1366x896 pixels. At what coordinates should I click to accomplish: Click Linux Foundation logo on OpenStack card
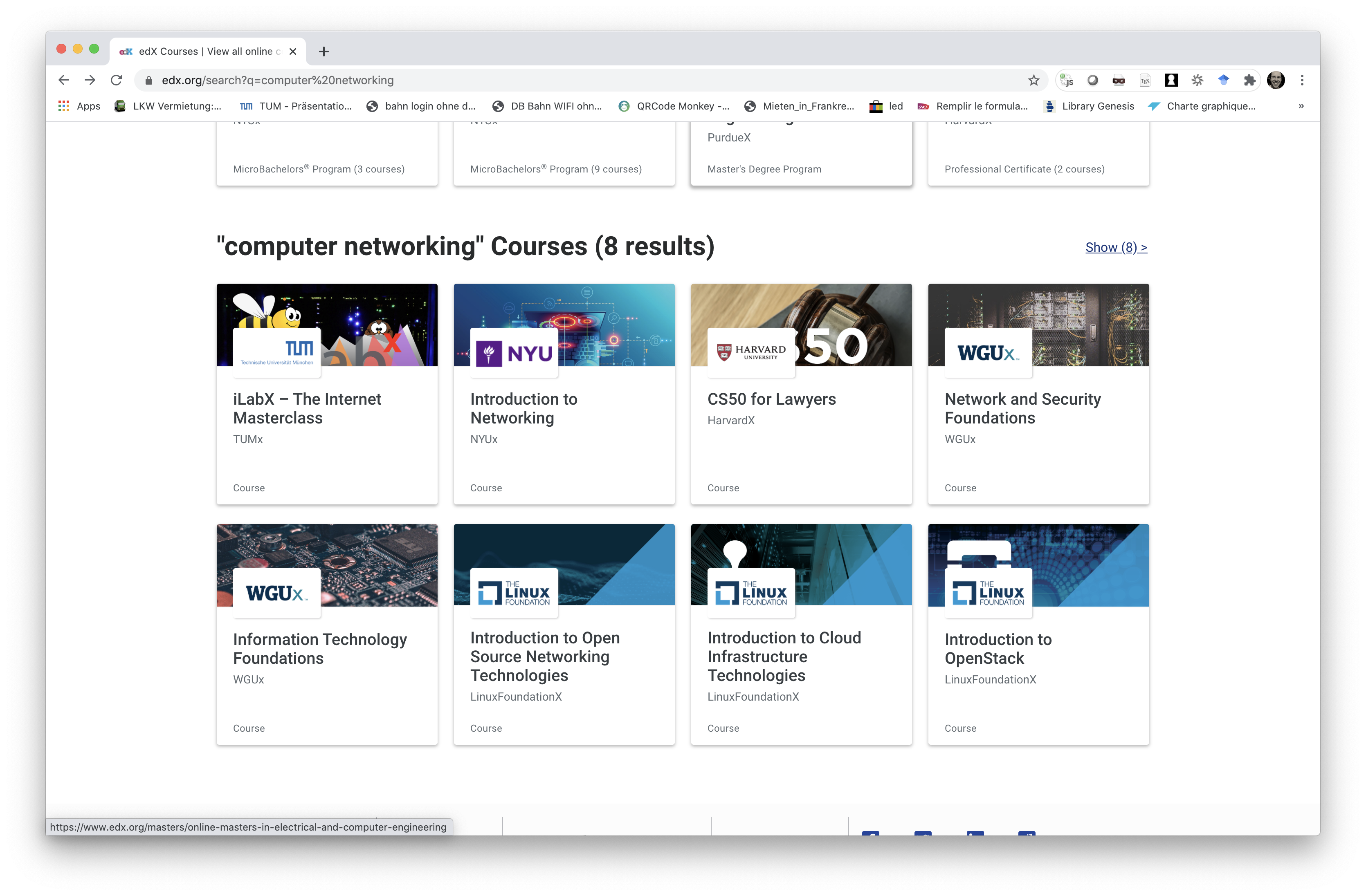[989, 593]
